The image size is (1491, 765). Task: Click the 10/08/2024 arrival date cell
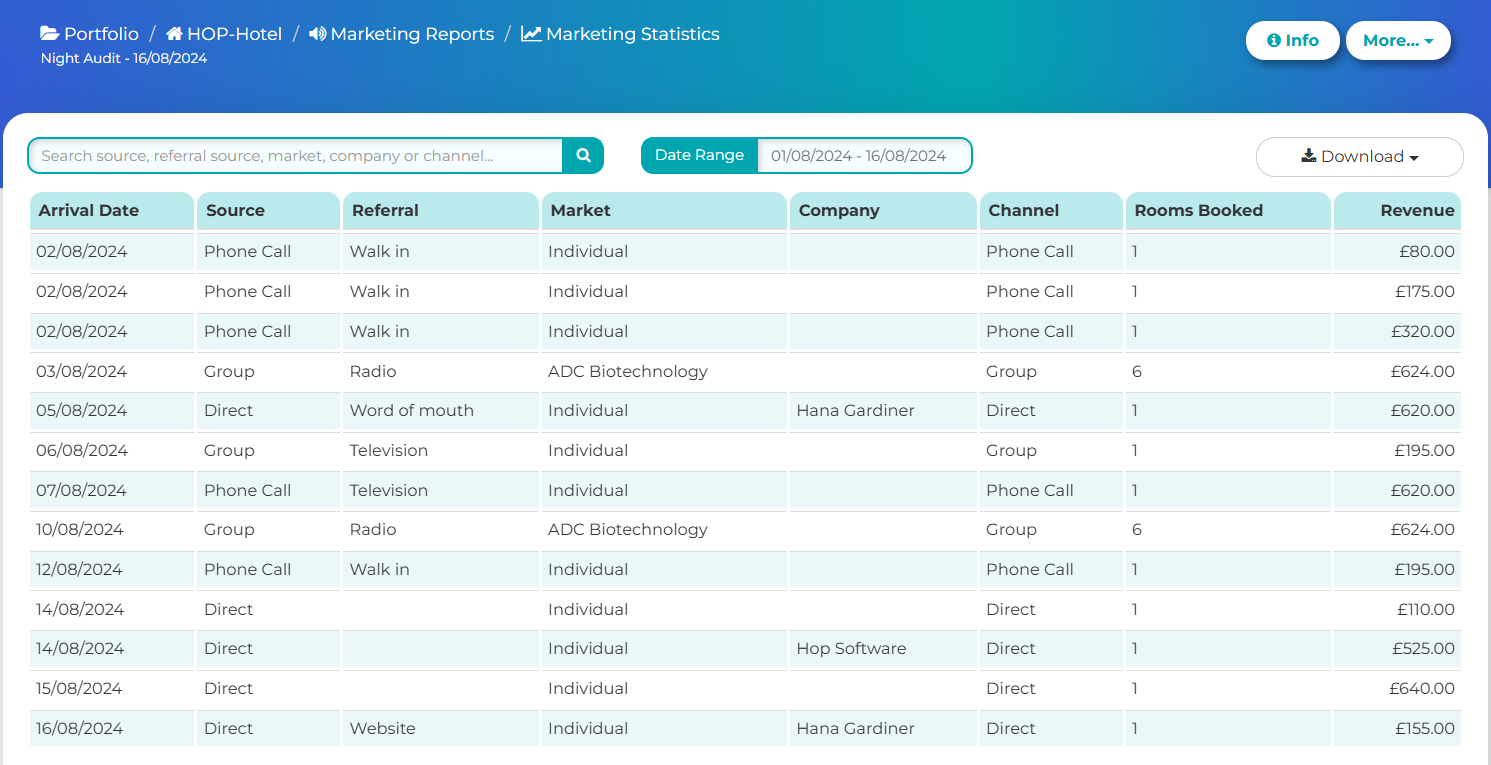pos(111,529)
